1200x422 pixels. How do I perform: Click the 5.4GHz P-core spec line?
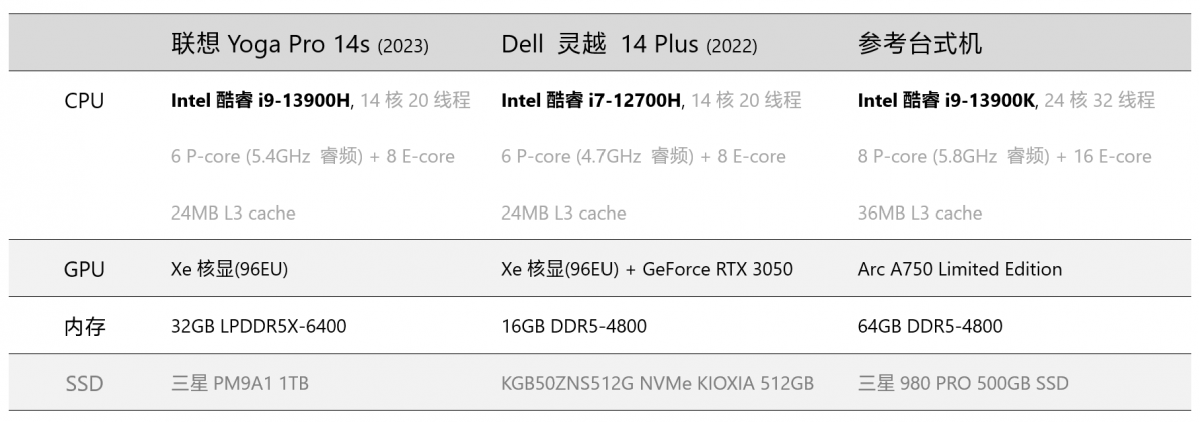pos(313,157)
